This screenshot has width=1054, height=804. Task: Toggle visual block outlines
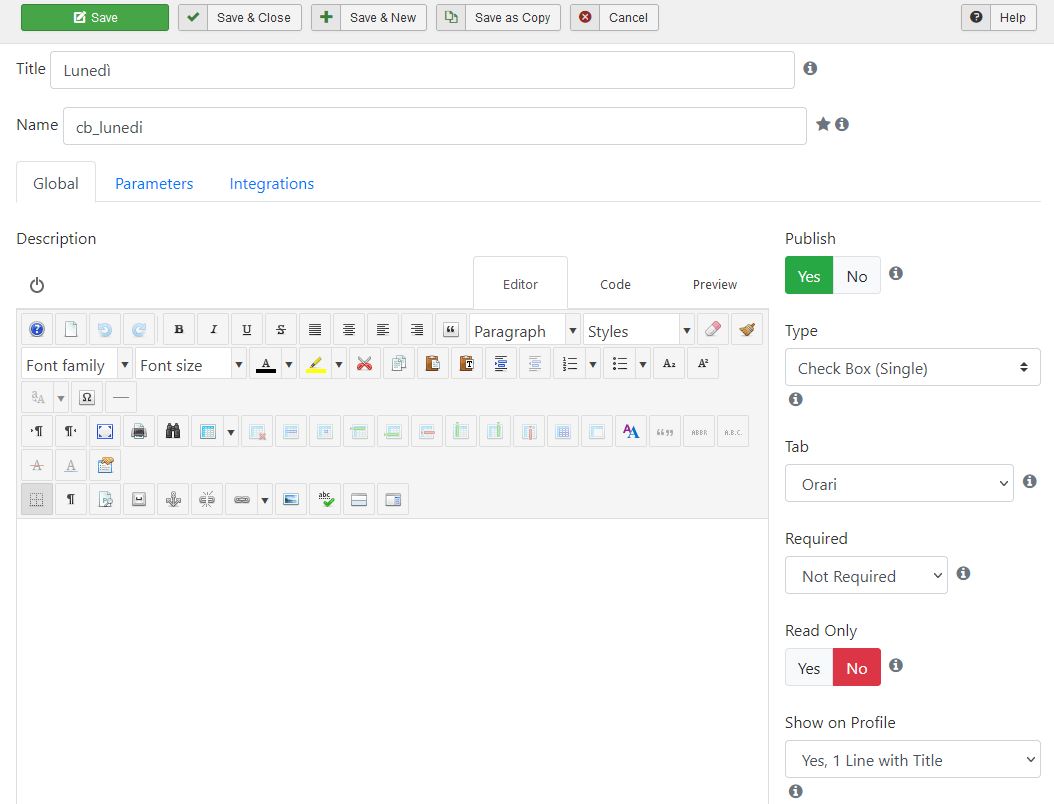click(37, 499)
